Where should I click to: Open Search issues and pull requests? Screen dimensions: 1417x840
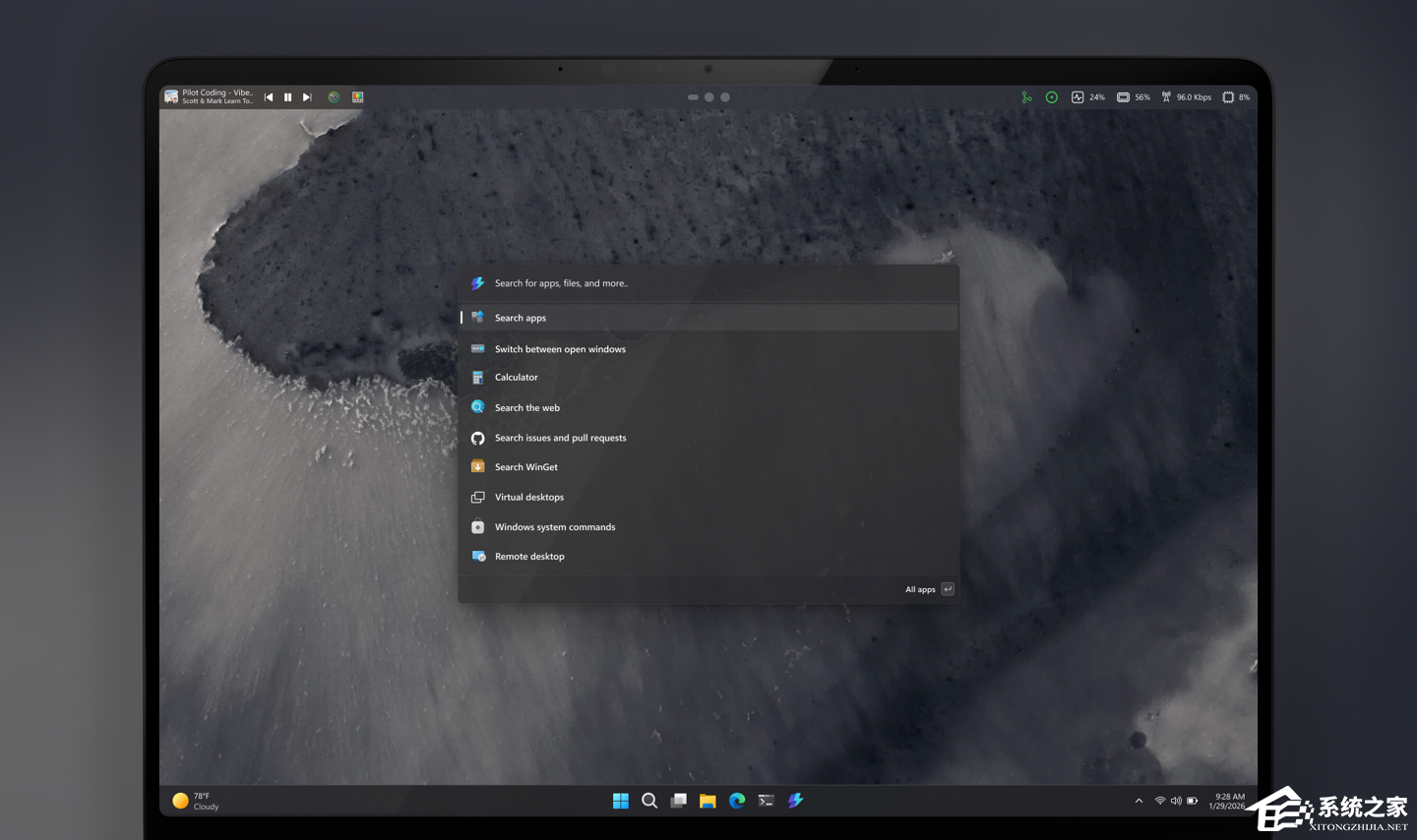pos(708,438)
